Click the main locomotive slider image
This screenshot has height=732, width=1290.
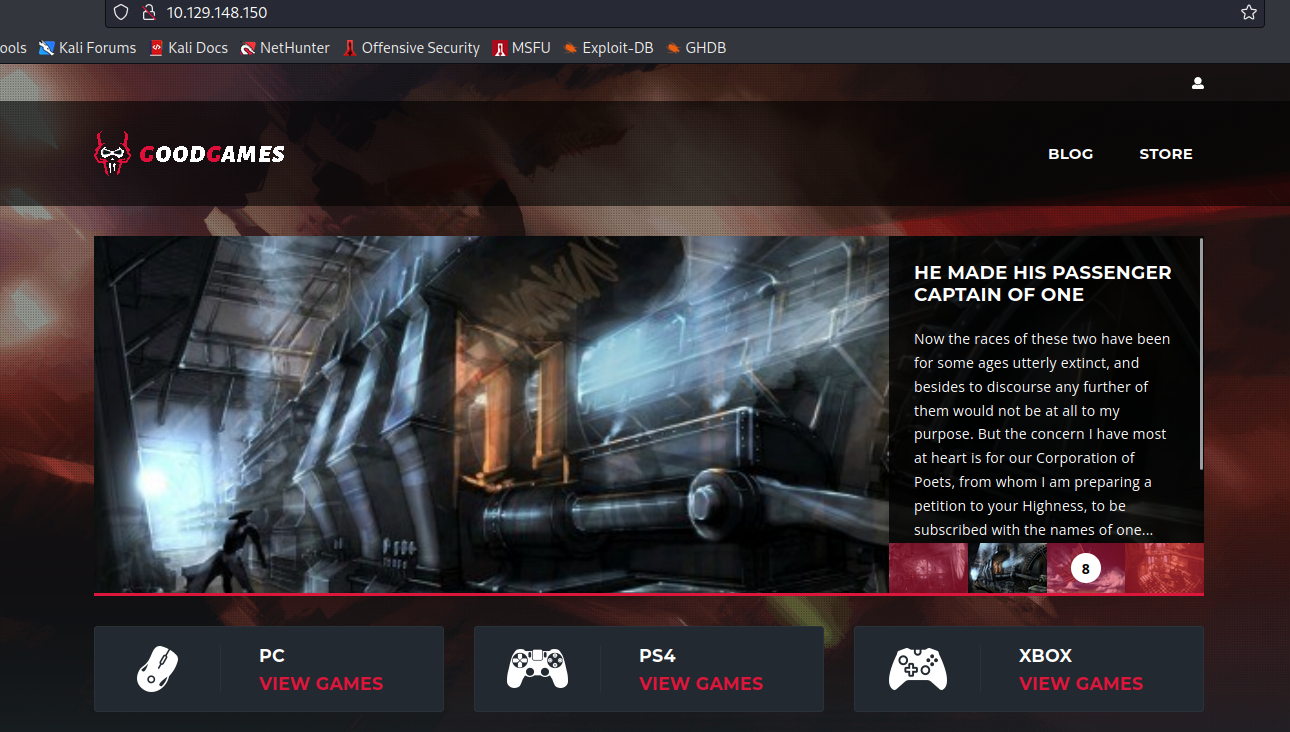pos(491,414)
